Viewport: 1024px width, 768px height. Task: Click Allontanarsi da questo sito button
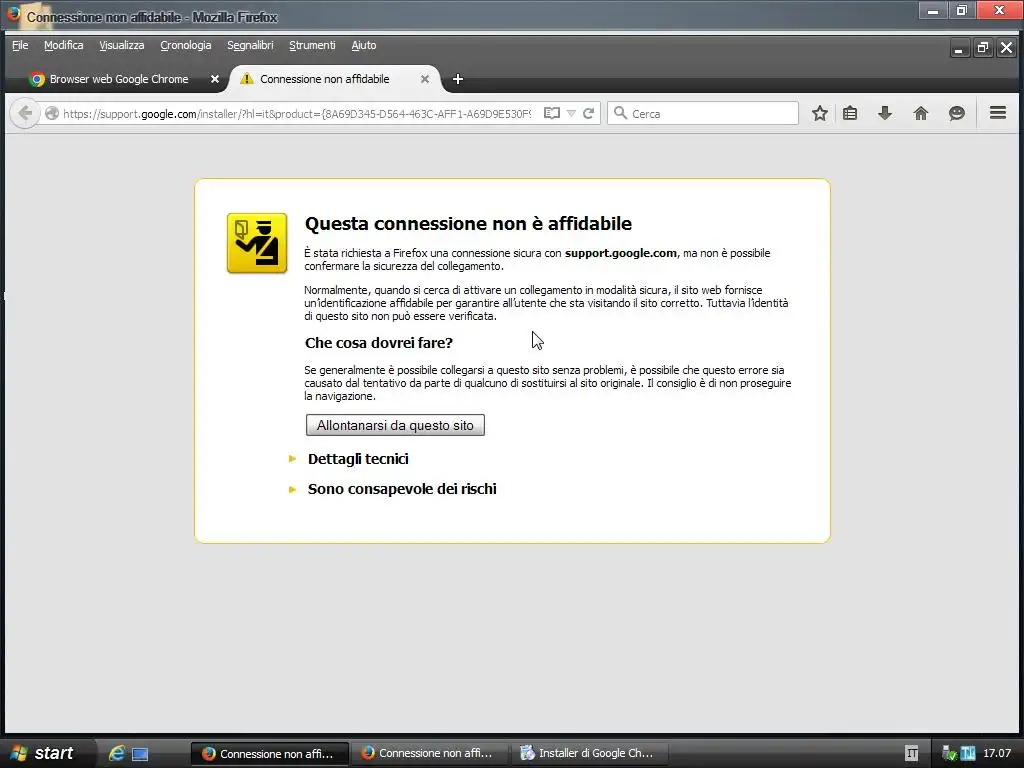tap(395, 425)
